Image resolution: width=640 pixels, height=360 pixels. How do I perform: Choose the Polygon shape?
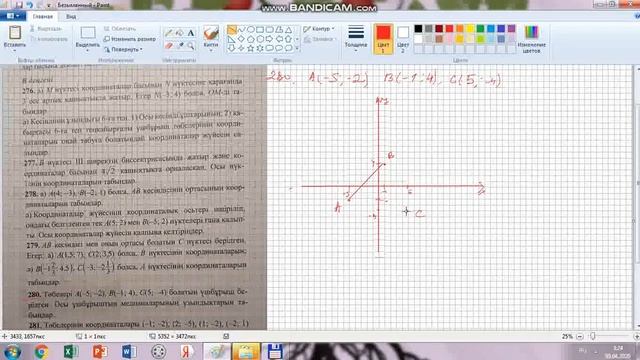click(x=279, y=30)
